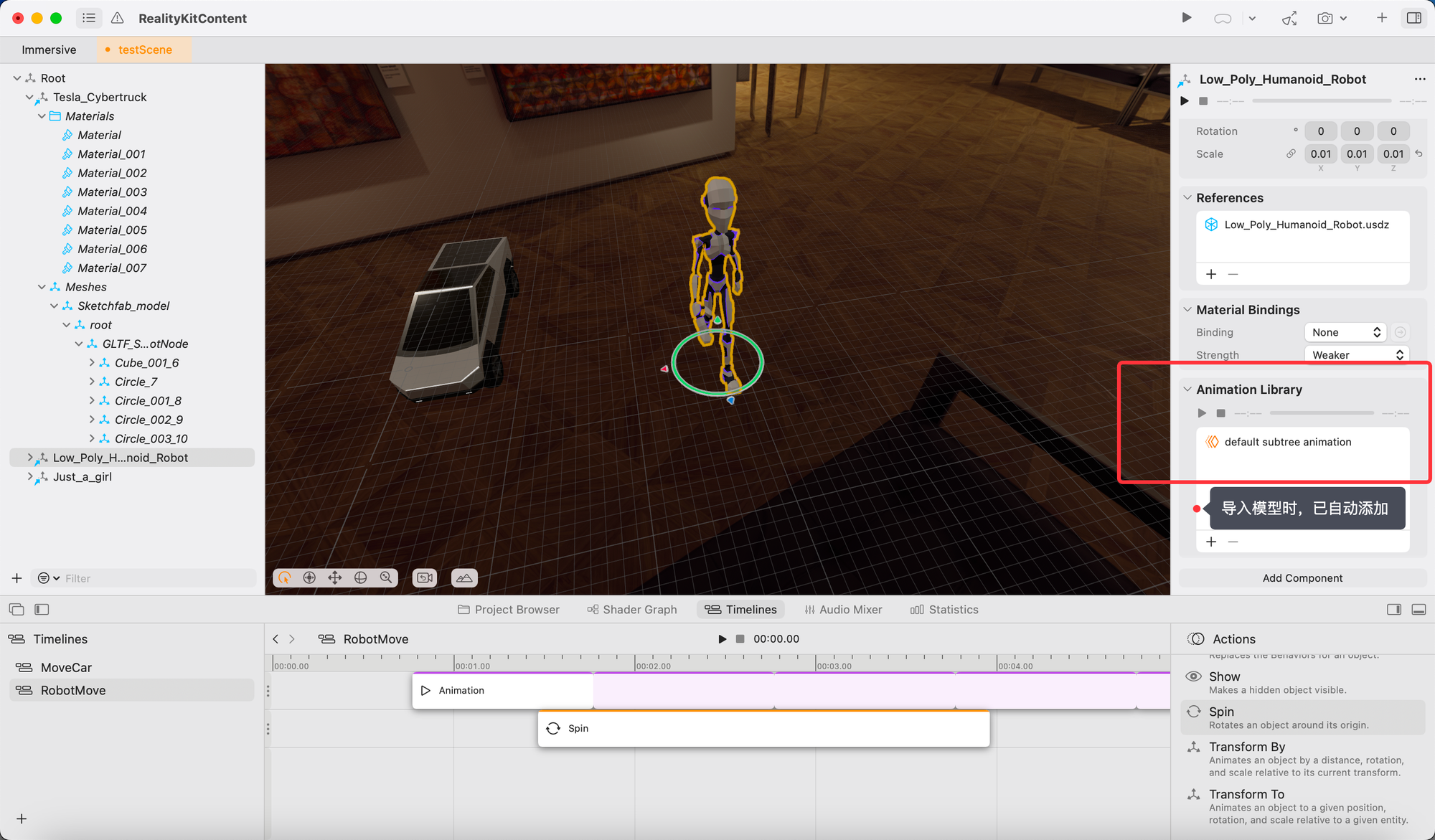The image size is (1435, 840).
Task: Click the Animation Library playback scrubber bar
Action: pyautogui.click(x=1321, y=413)
